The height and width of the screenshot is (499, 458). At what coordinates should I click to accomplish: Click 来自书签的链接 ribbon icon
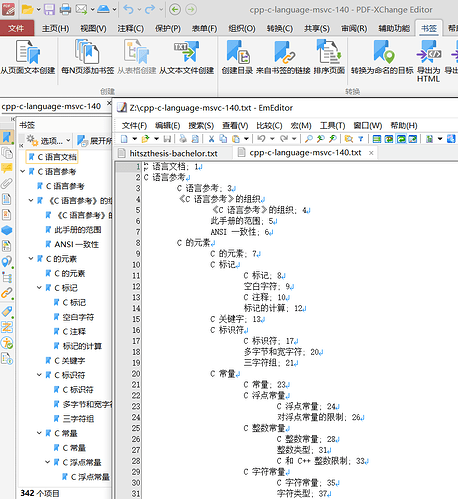click(283, 57)
